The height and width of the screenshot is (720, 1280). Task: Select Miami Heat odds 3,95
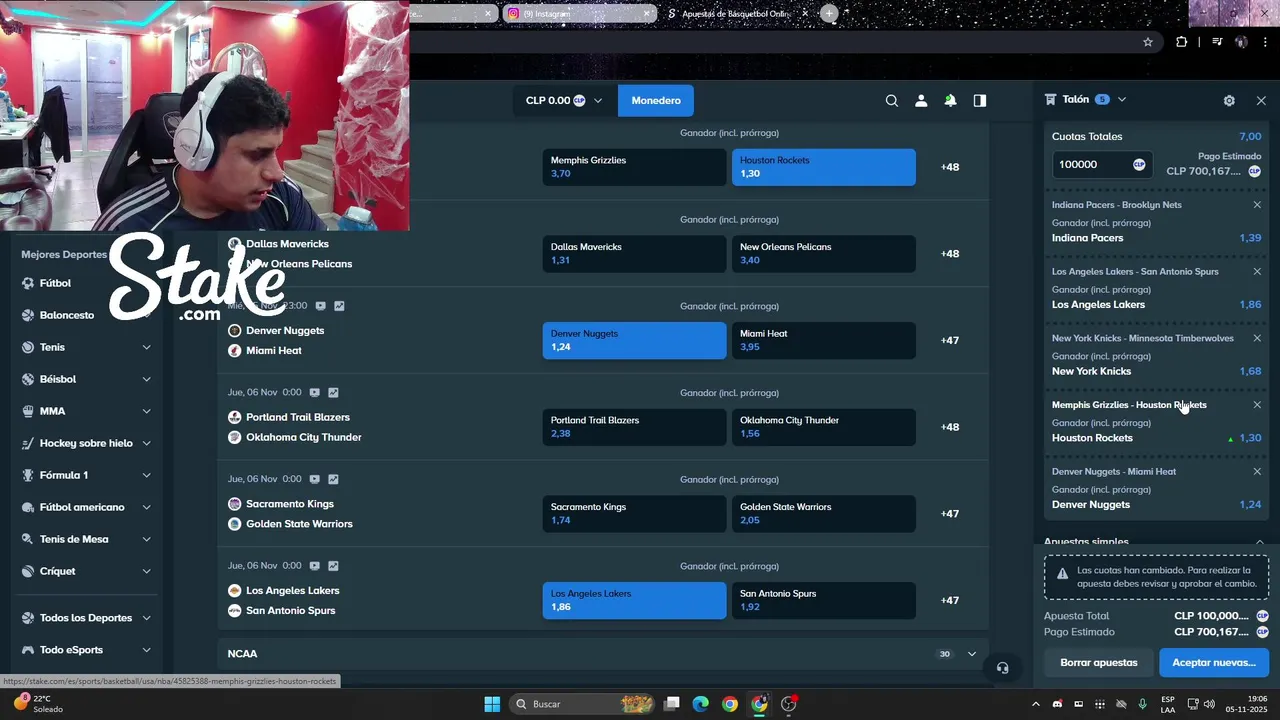coord(824,340)
